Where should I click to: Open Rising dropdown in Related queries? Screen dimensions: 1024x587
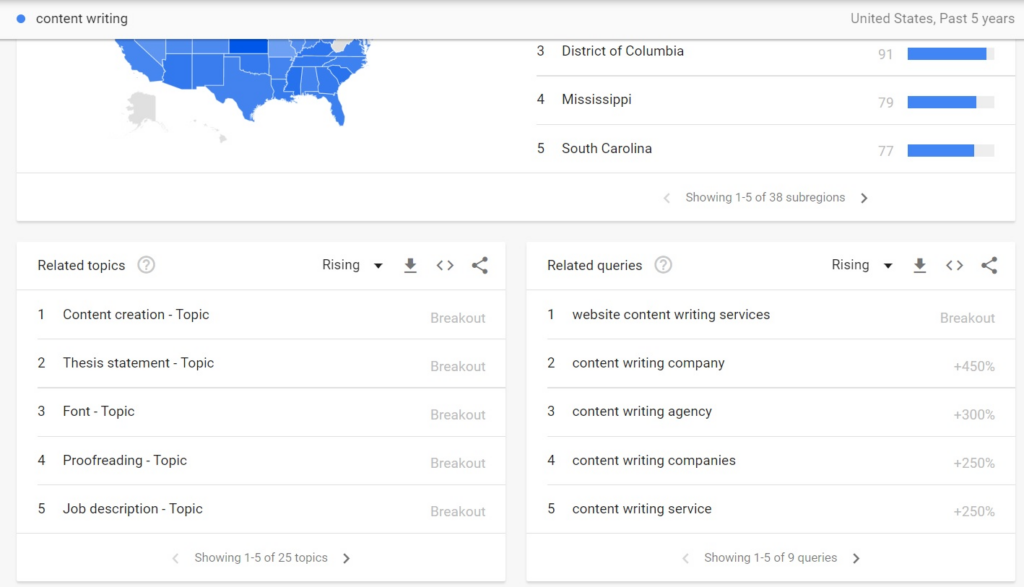point(862,266)
